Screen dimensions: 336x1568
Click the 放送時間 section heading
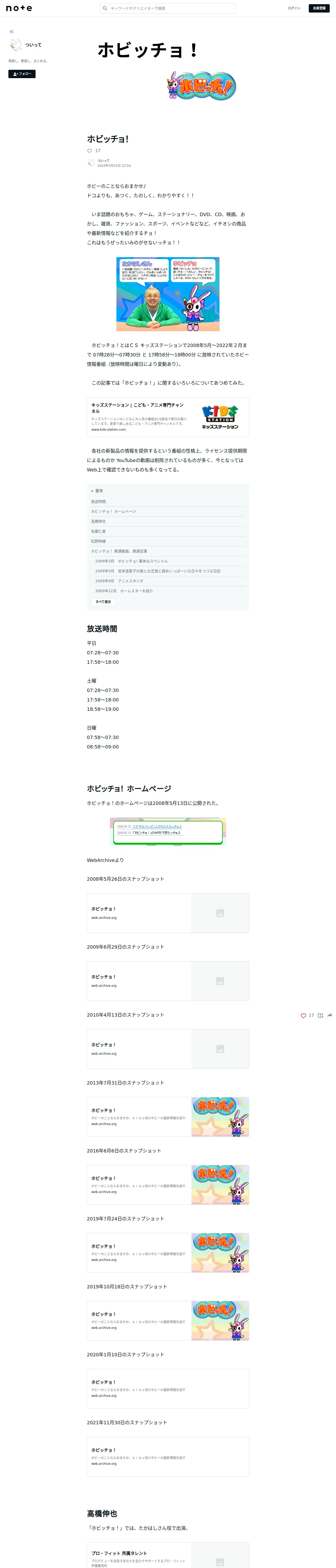pyautogui.click(x=102, y=629)
